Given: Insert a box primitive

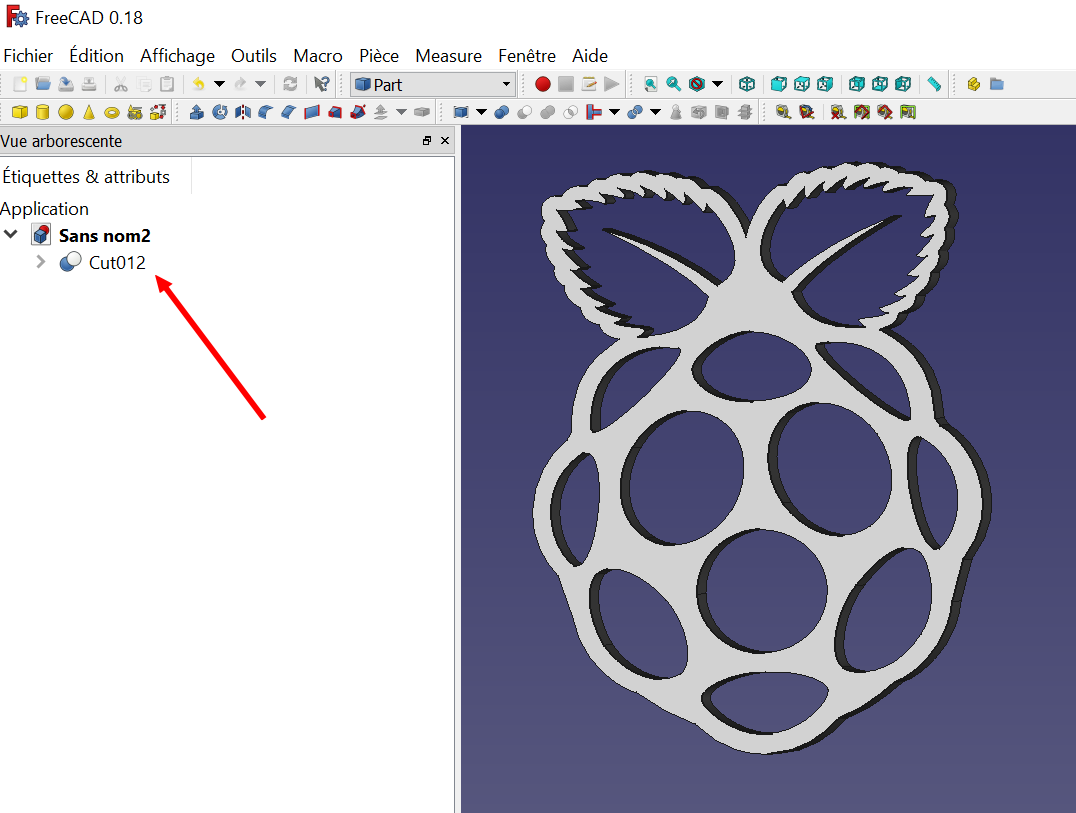Looking at the screenshot, I should tap(20, 112).
